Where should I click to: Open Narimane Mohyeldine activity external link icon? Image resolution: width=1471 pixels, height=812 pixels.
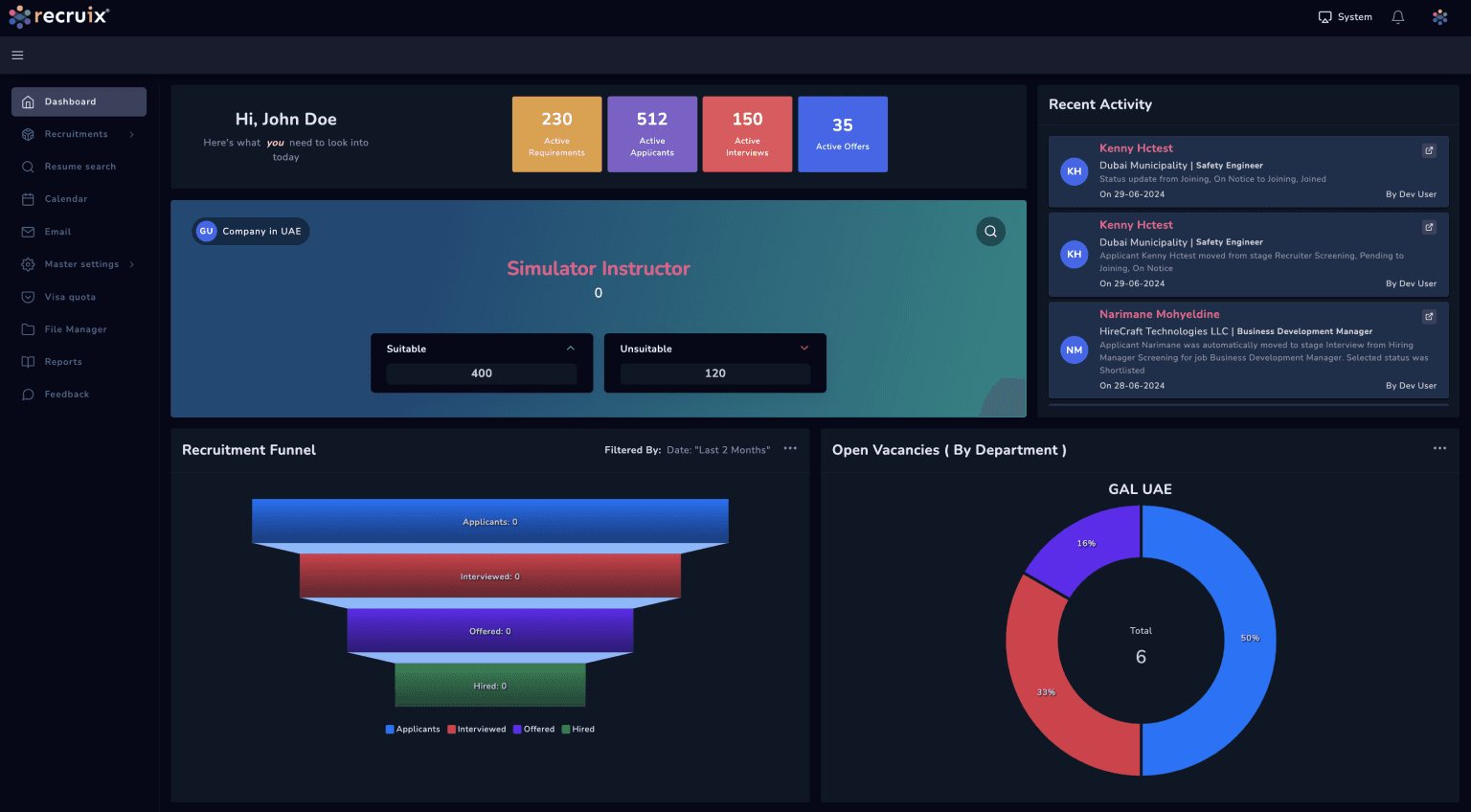(1429, 317)
